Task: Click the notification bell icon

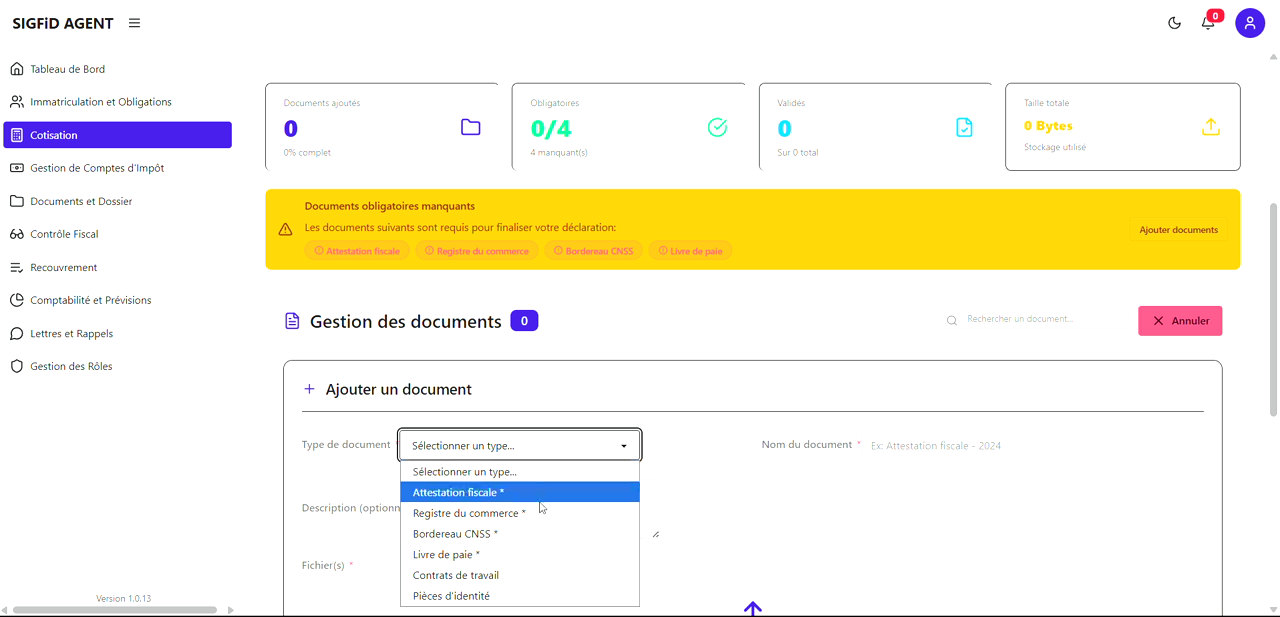Action: tap(1208, 22)
